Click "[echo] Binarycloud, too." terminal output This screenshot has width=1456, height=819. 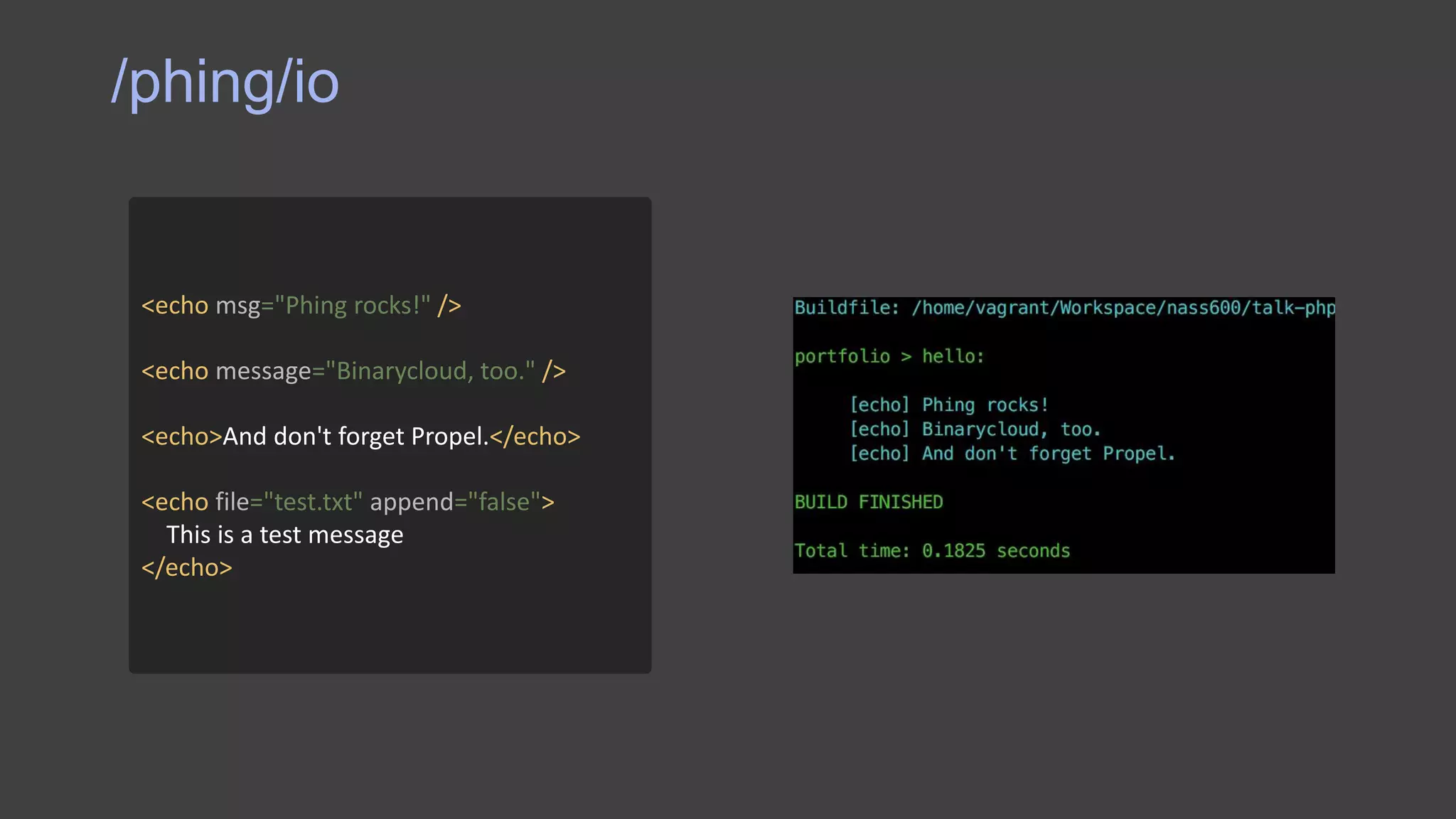[975, 429]
